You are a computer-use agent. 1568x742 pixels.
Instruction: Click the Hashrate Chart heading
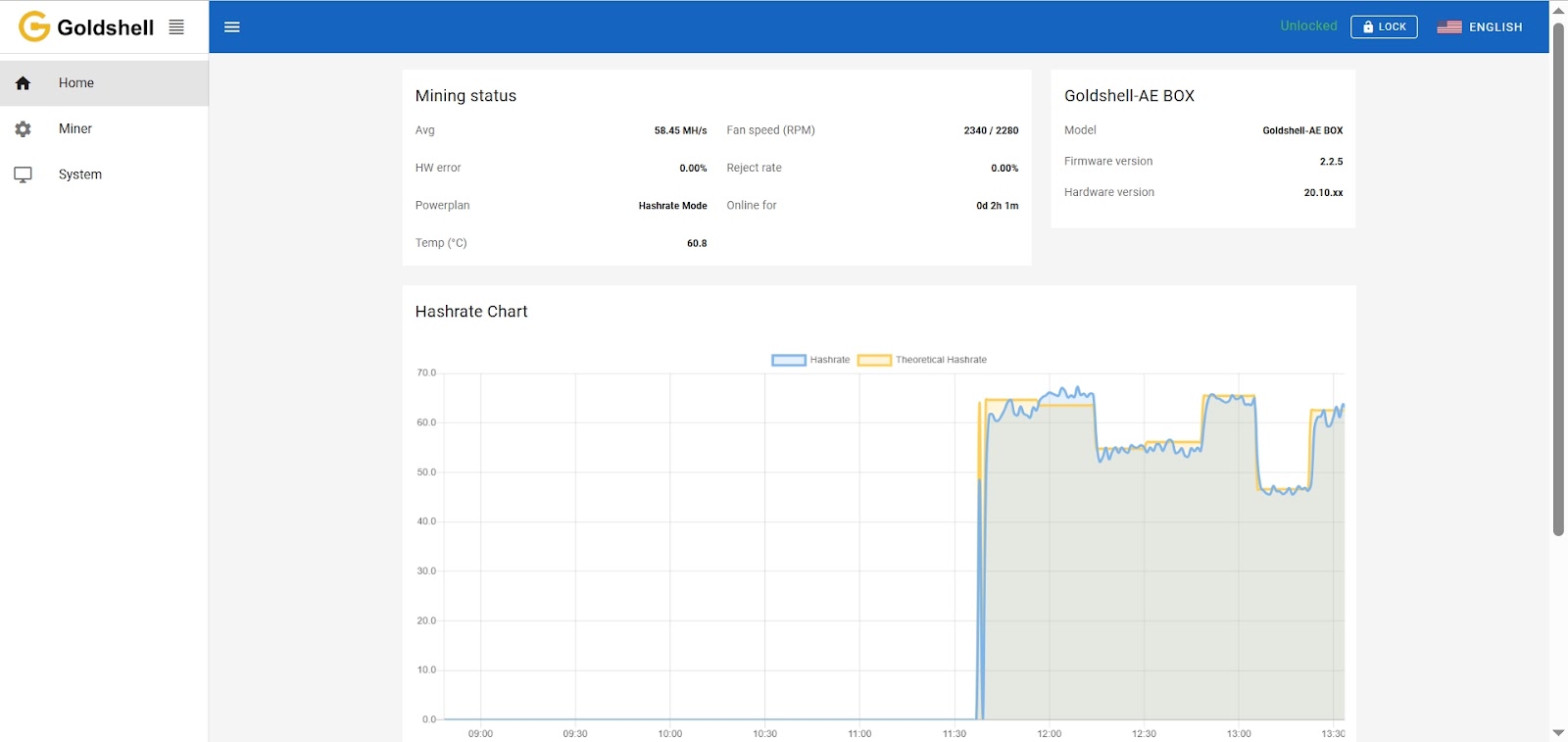pos(471,312)
